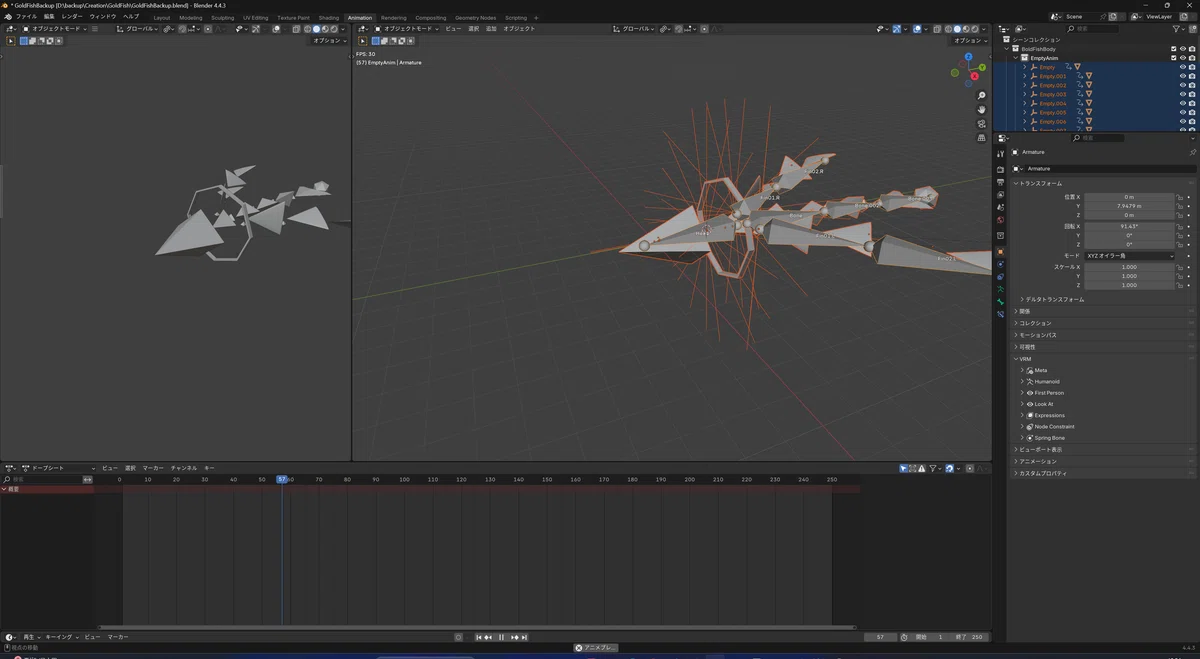Click the outliner search field
This screenshot has height=659, width=1200.
click(x=1094, y=29)
